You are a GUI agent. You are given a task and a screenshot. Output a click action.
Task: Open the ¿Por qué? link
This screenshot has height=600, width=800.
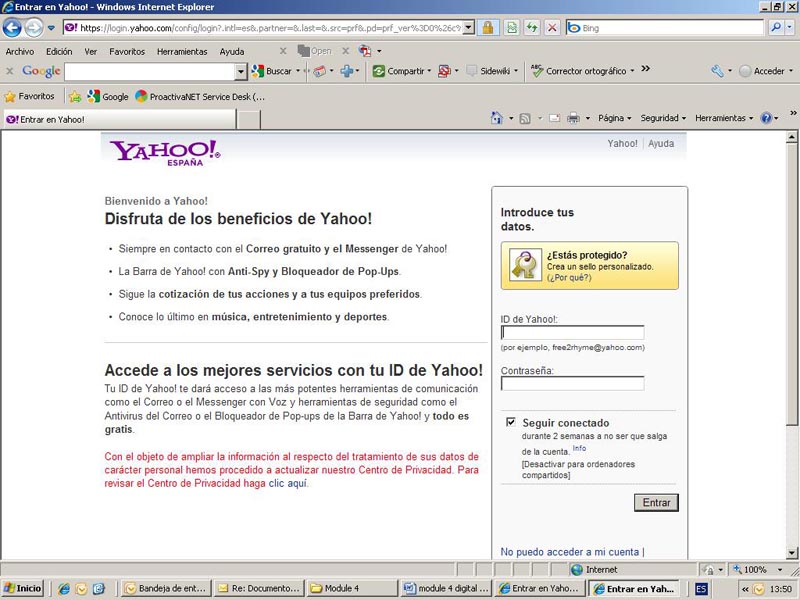(569, 278)
